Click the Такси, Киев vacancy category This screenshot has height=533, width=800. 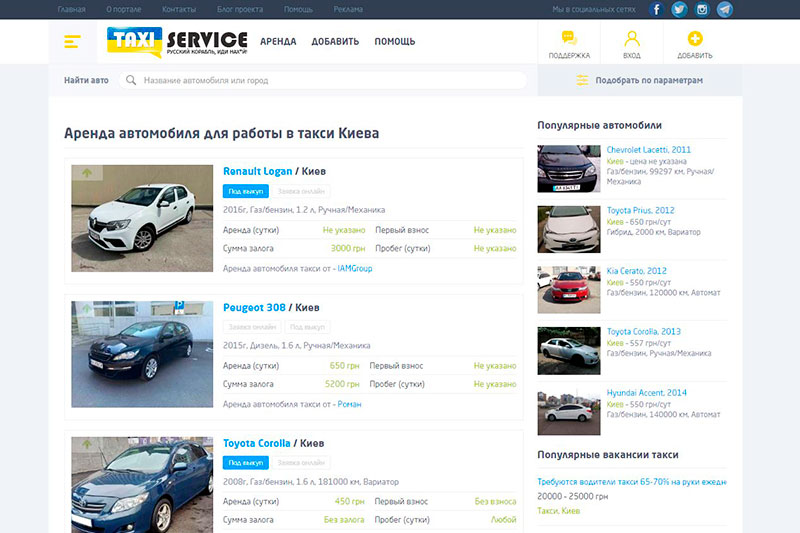558,511
